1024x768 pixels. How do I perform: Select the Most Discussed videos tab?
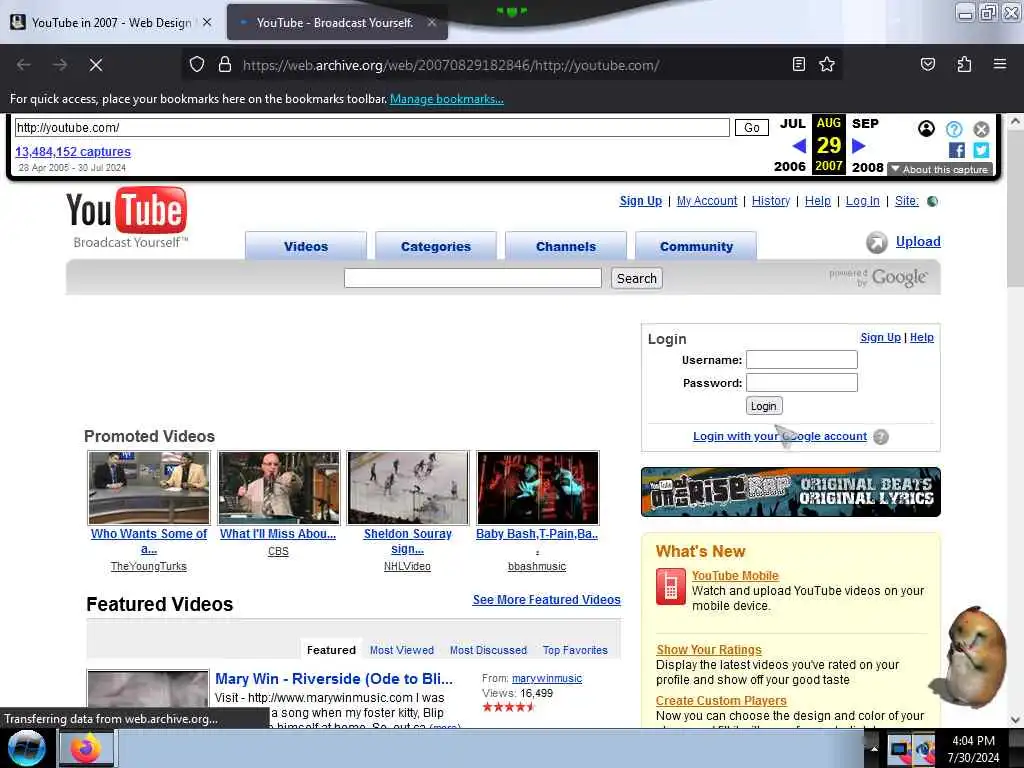point(488,650)
